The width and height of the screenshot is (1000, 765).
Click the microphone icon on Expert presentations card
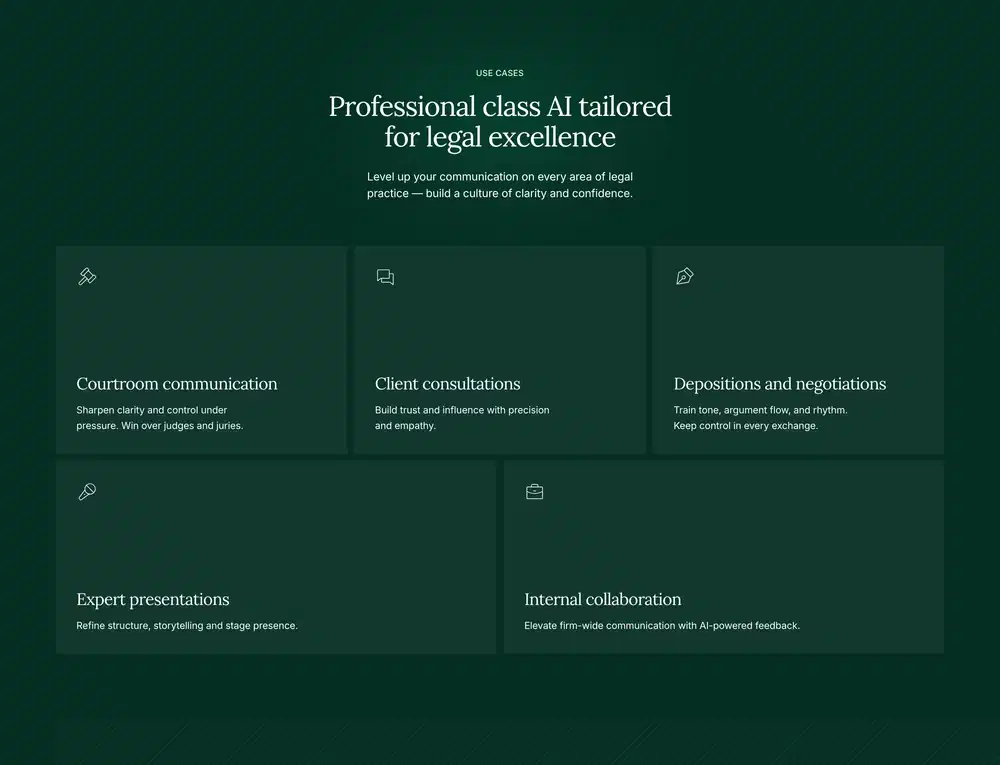pyautogui.click(x=87, y=492)
